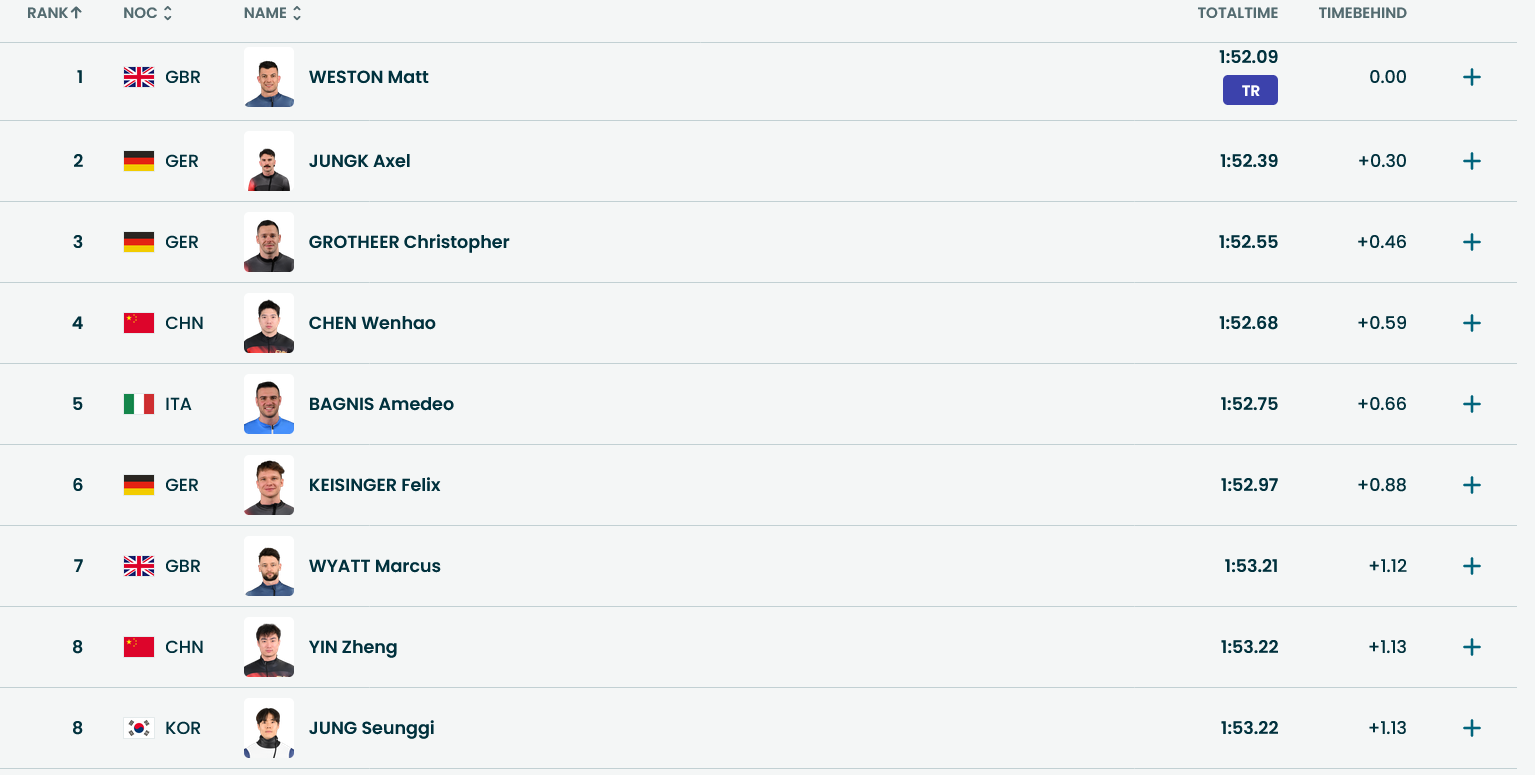Open GROTHEER Christopher's name link
1535x775 pixels.
point(409,242)
